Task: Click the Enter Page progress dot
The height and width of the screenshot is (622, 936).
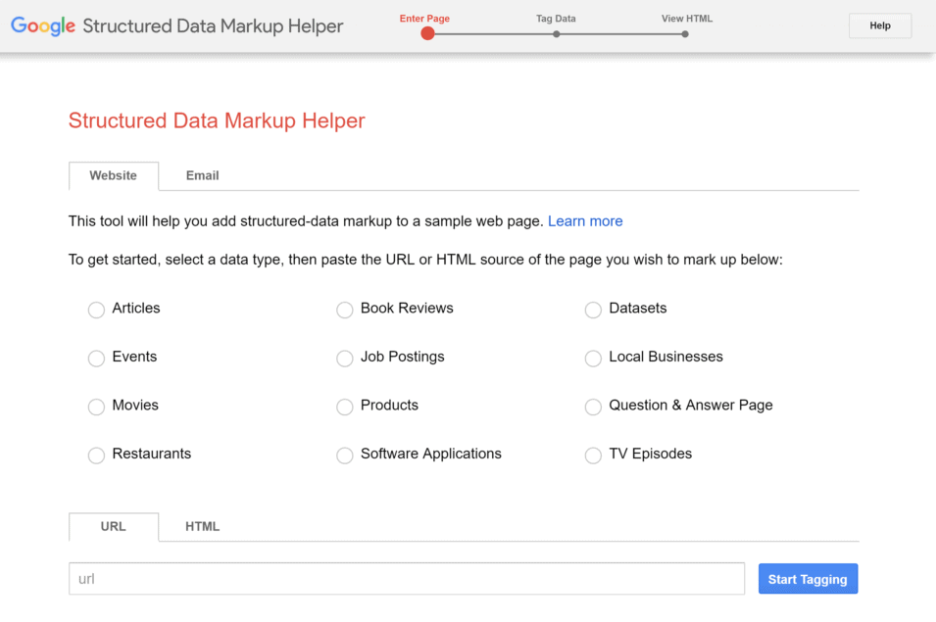Action: [x=427, y=33]
